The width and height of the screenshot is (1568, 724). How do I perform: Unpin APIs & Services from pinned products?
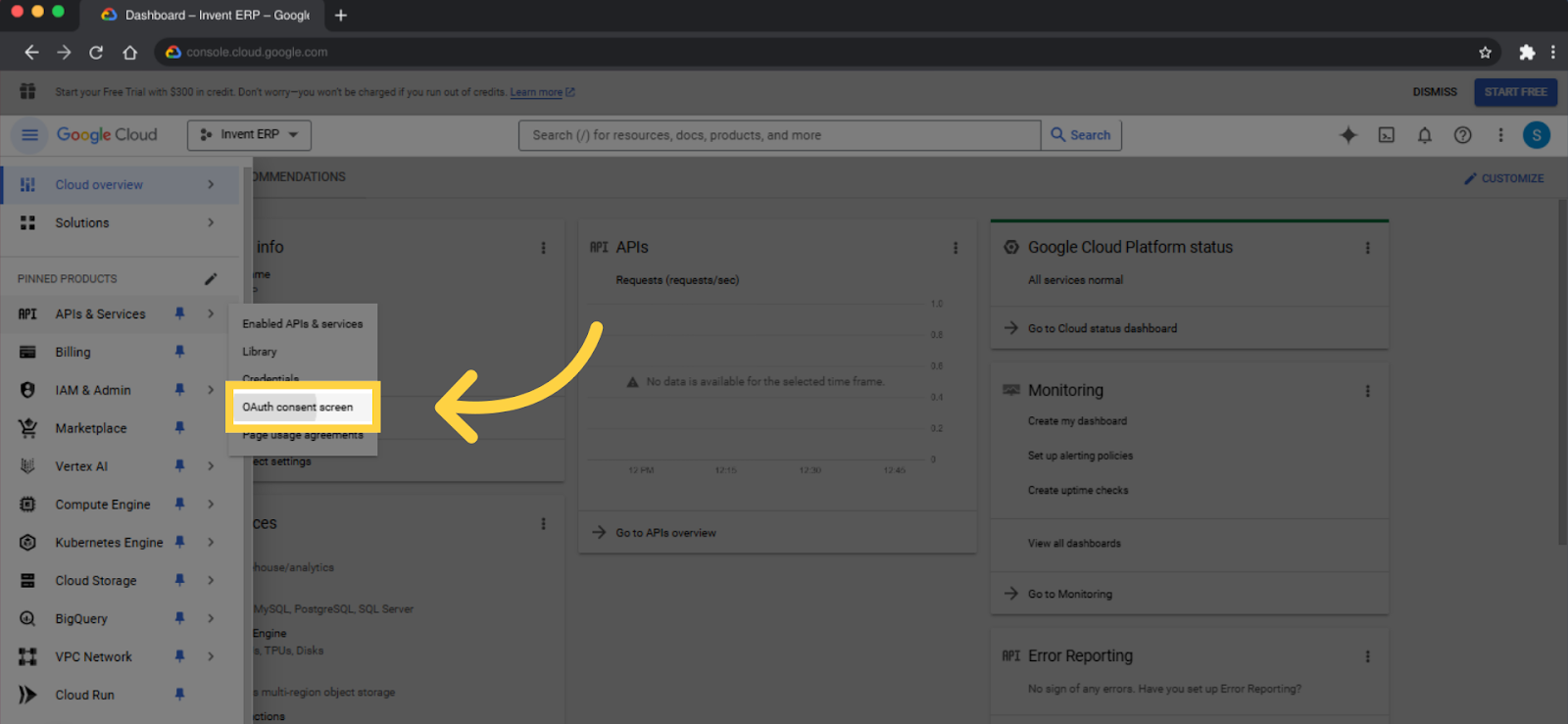179,314
